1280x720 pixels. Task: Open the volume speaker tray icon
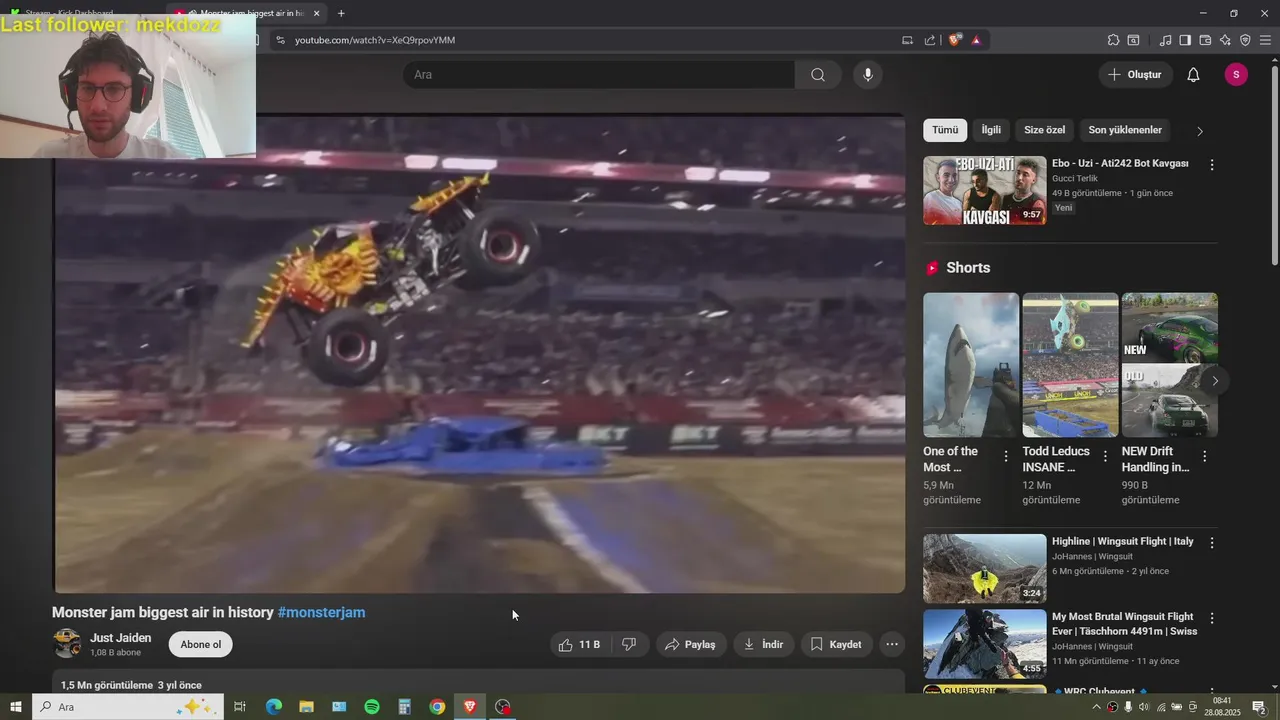(x=1144, y=707)
